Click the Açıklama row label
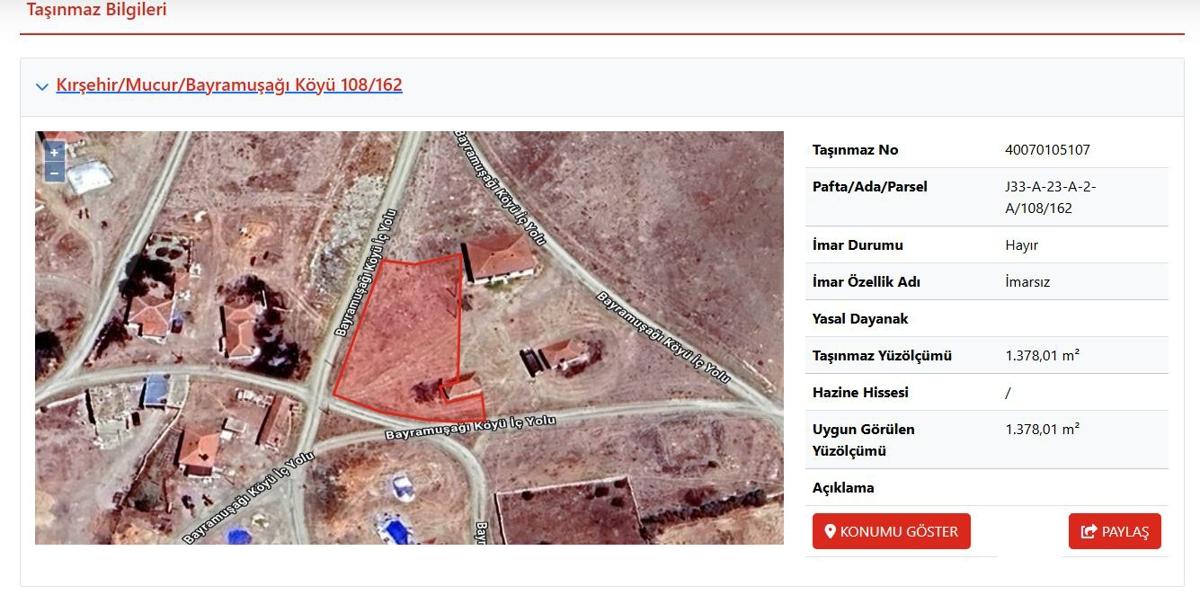 (843, 488)
